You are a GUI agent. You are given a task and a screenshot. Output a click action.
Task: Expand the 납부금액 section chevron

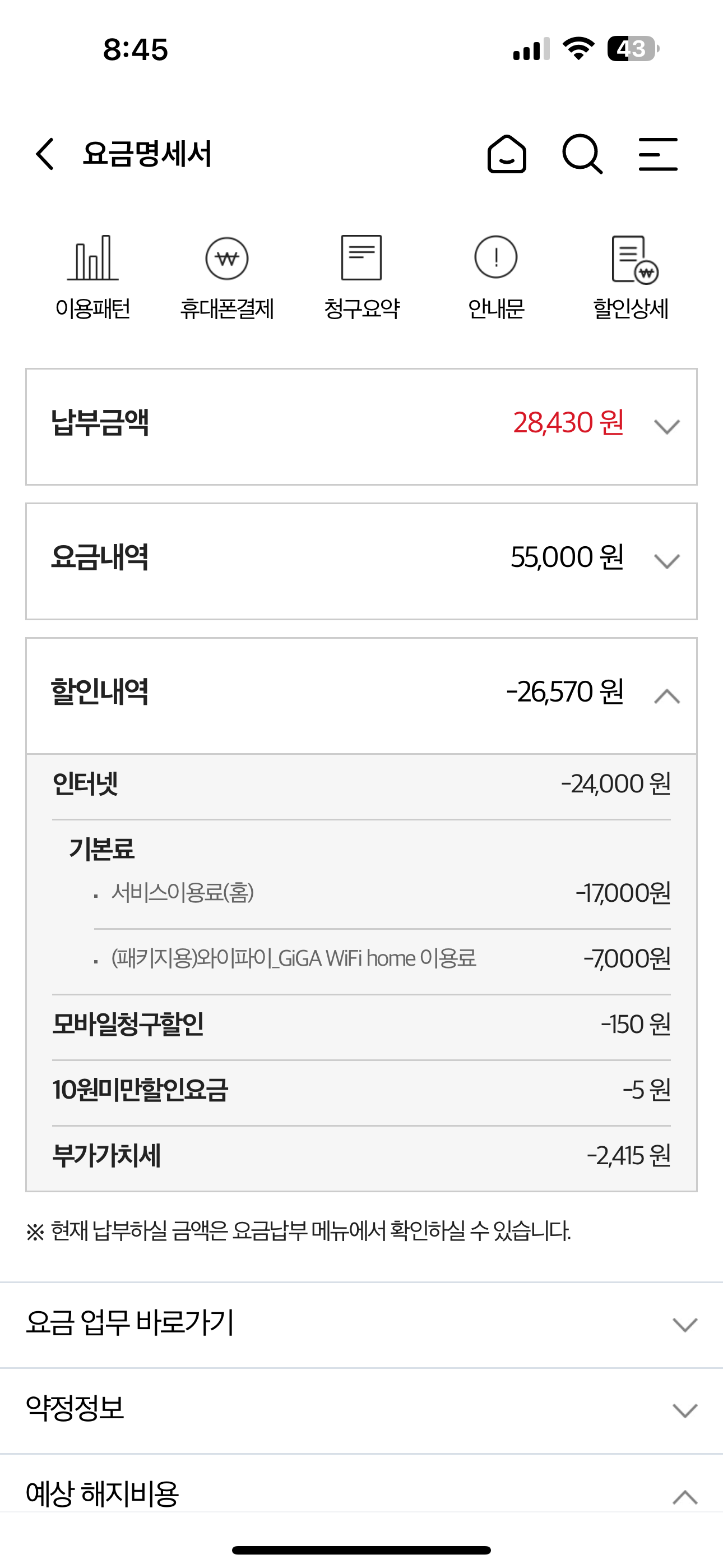pyautogui.click(x=666, y=427)
